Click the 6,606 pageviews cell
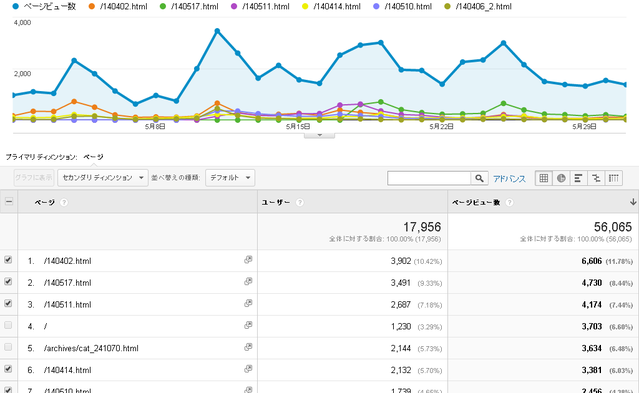Viewport: 639px width, 393px height. tap(591, 261)
